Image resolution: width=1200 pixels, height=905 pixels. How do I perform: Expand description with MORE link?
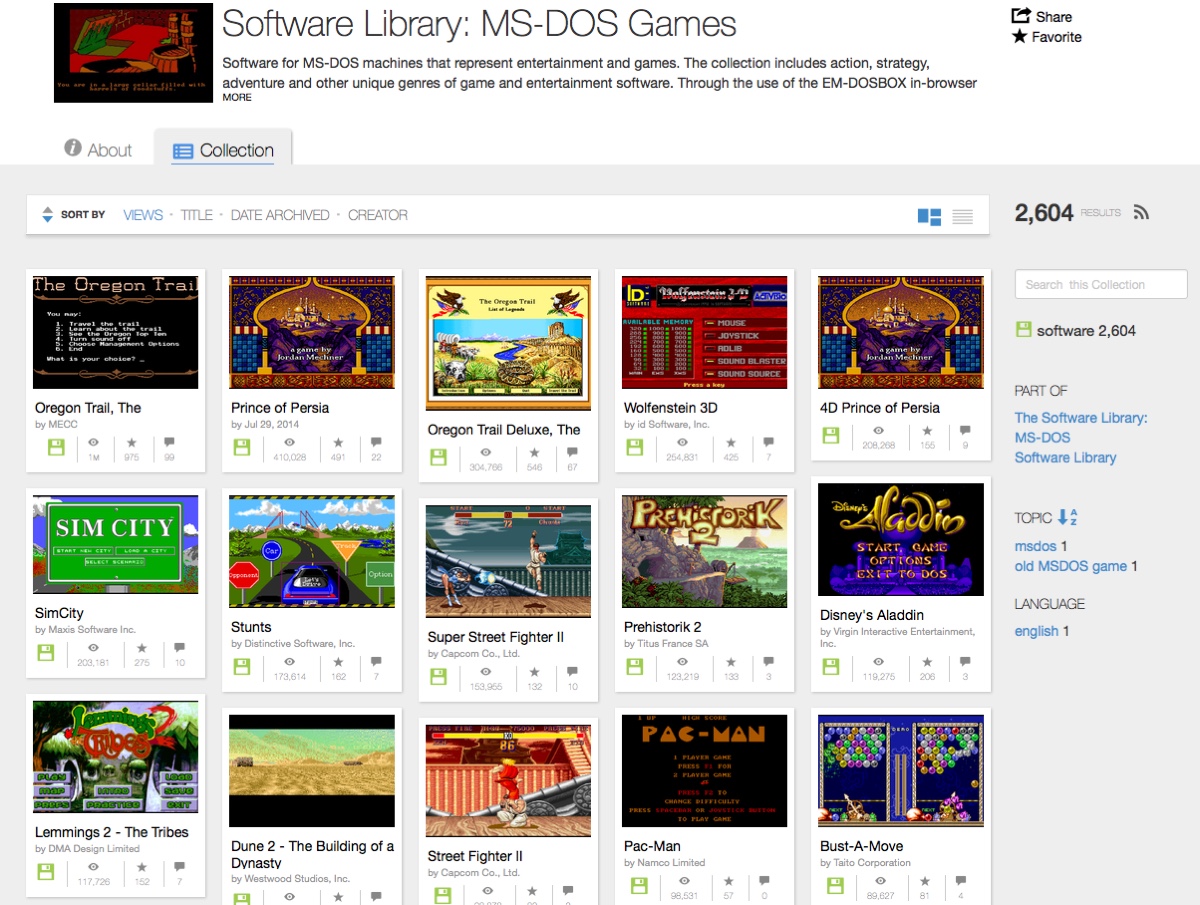tap(237, 98)
